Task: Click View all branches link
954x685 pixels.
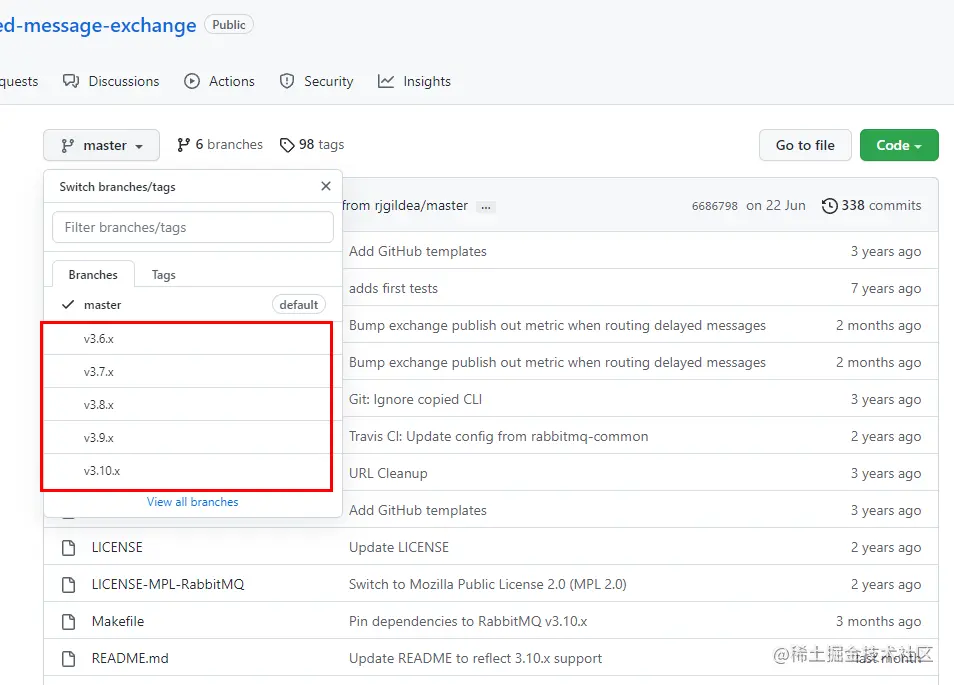Action: tap(192, 502)
